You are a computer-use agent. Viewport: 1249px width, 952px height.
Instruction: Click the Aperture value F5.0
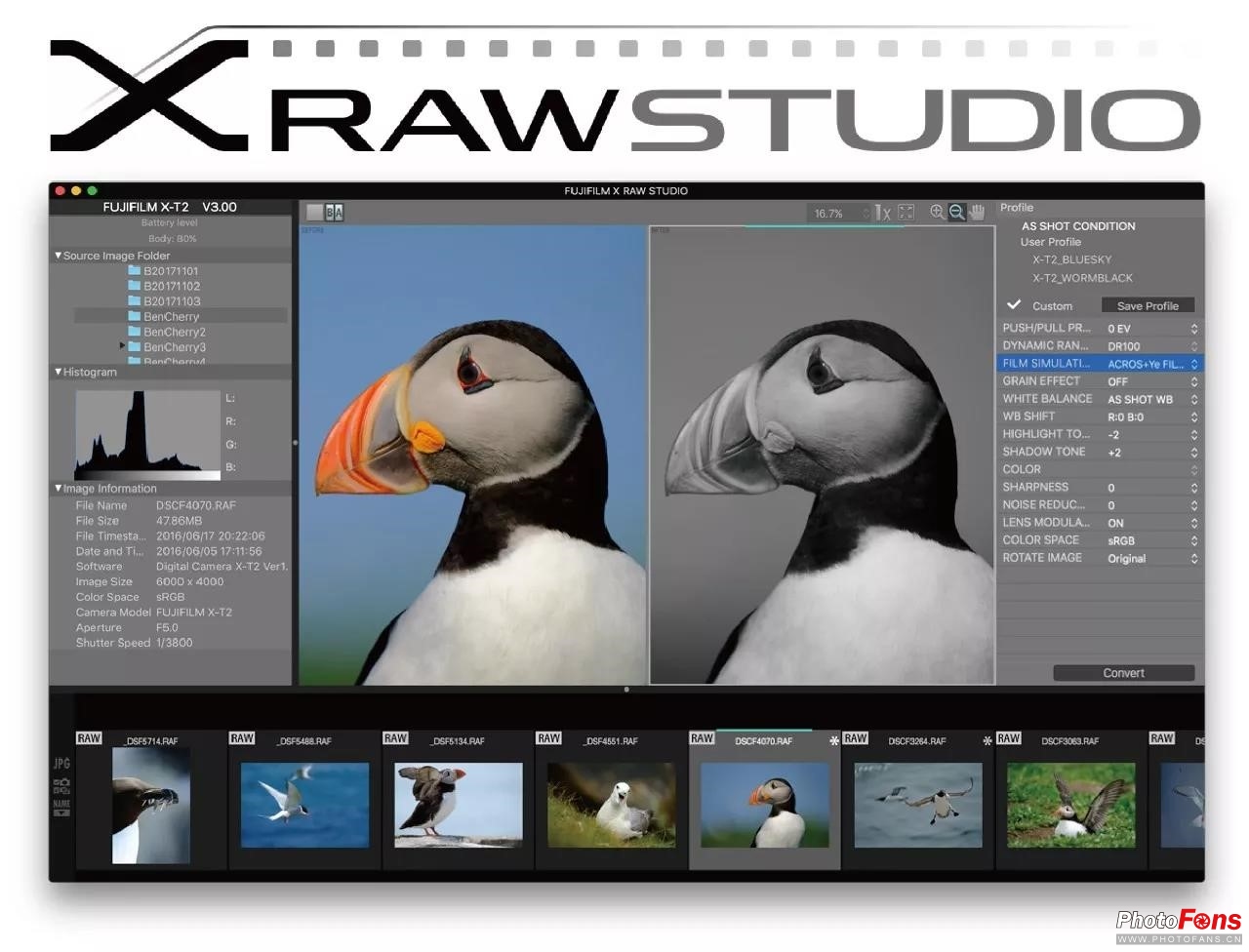[x=167, y=627]
